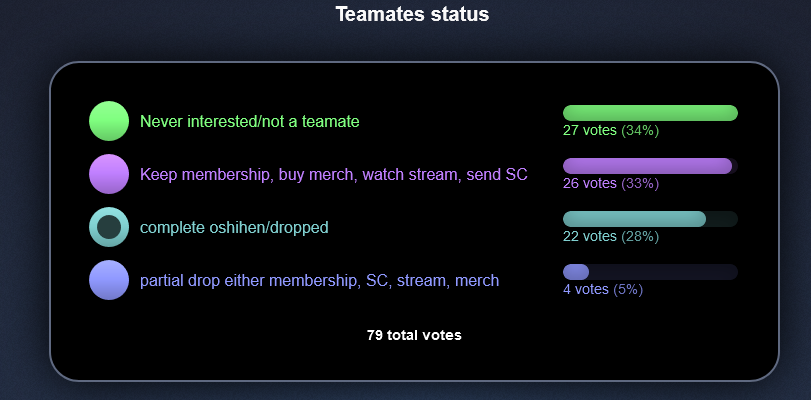Click the "4 votes" count text
This screenshot has width=811, height=400.
click(586, 289)
